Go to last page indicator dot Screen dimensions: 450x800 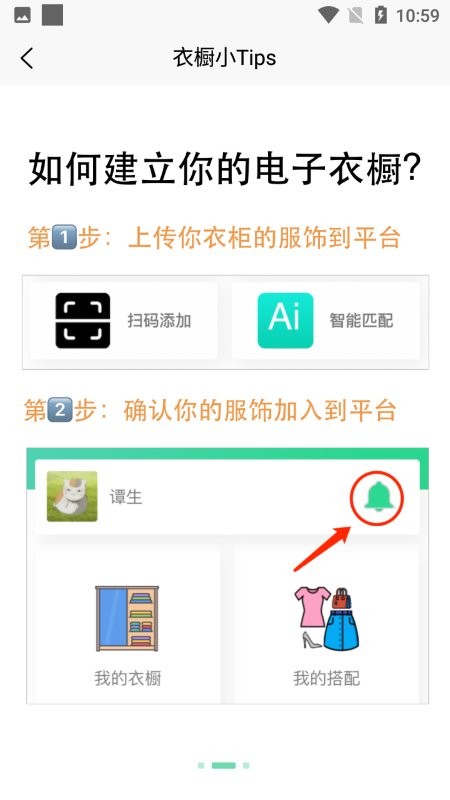(246, 765)
